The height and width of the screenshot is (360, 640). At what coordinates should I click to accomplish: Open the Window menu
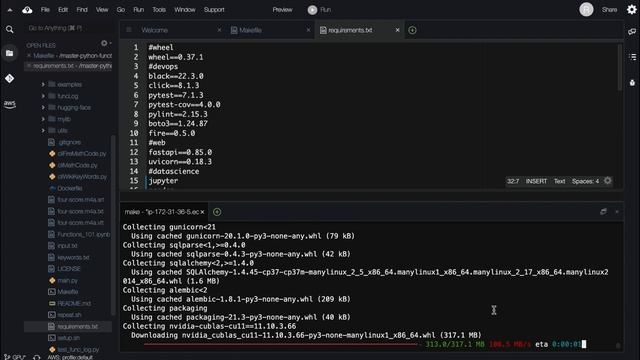(184, 10)
